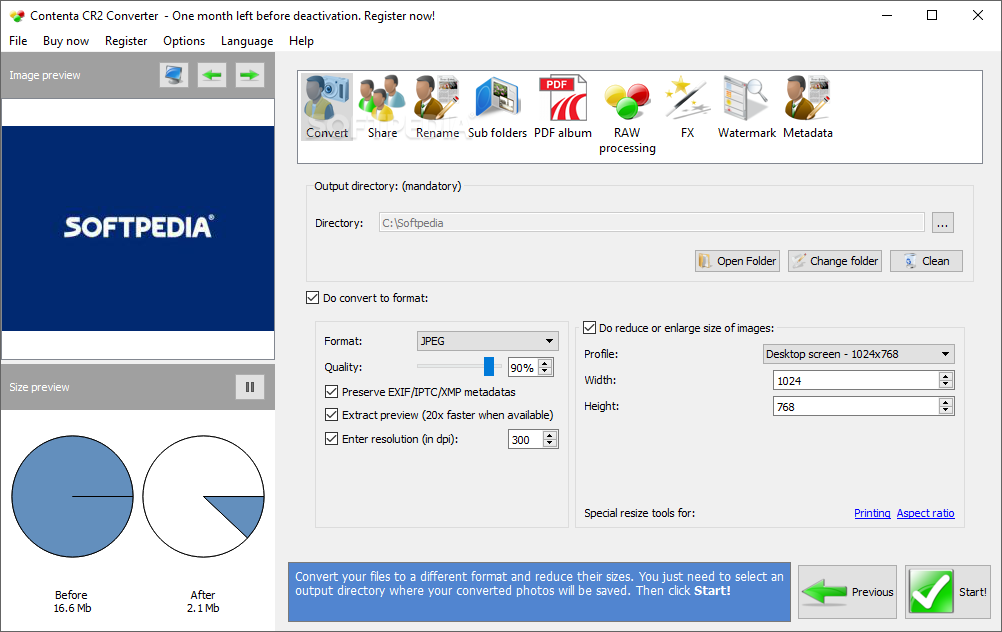
Task: Increase Quality percent with up arrow
Action: (x=545, y=364)
